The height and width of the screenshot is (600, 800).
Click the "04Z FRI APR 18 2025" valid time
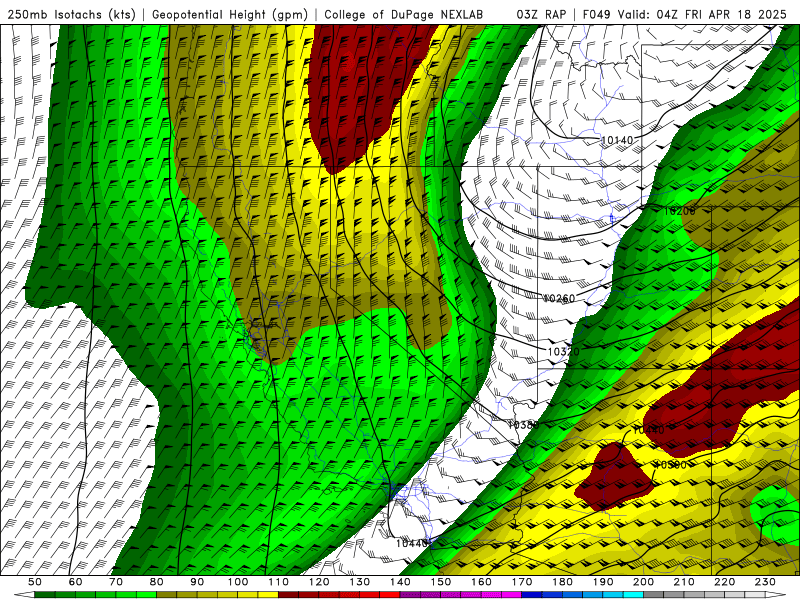pyautogui.click(x=722, y=14)
